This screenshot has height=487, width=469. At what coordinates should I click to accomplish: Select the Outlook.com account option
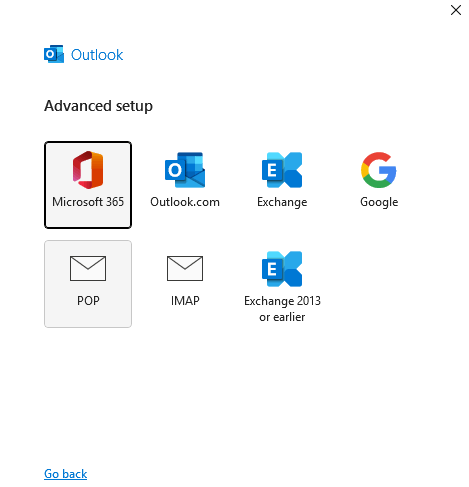click(x=185, y=185)
